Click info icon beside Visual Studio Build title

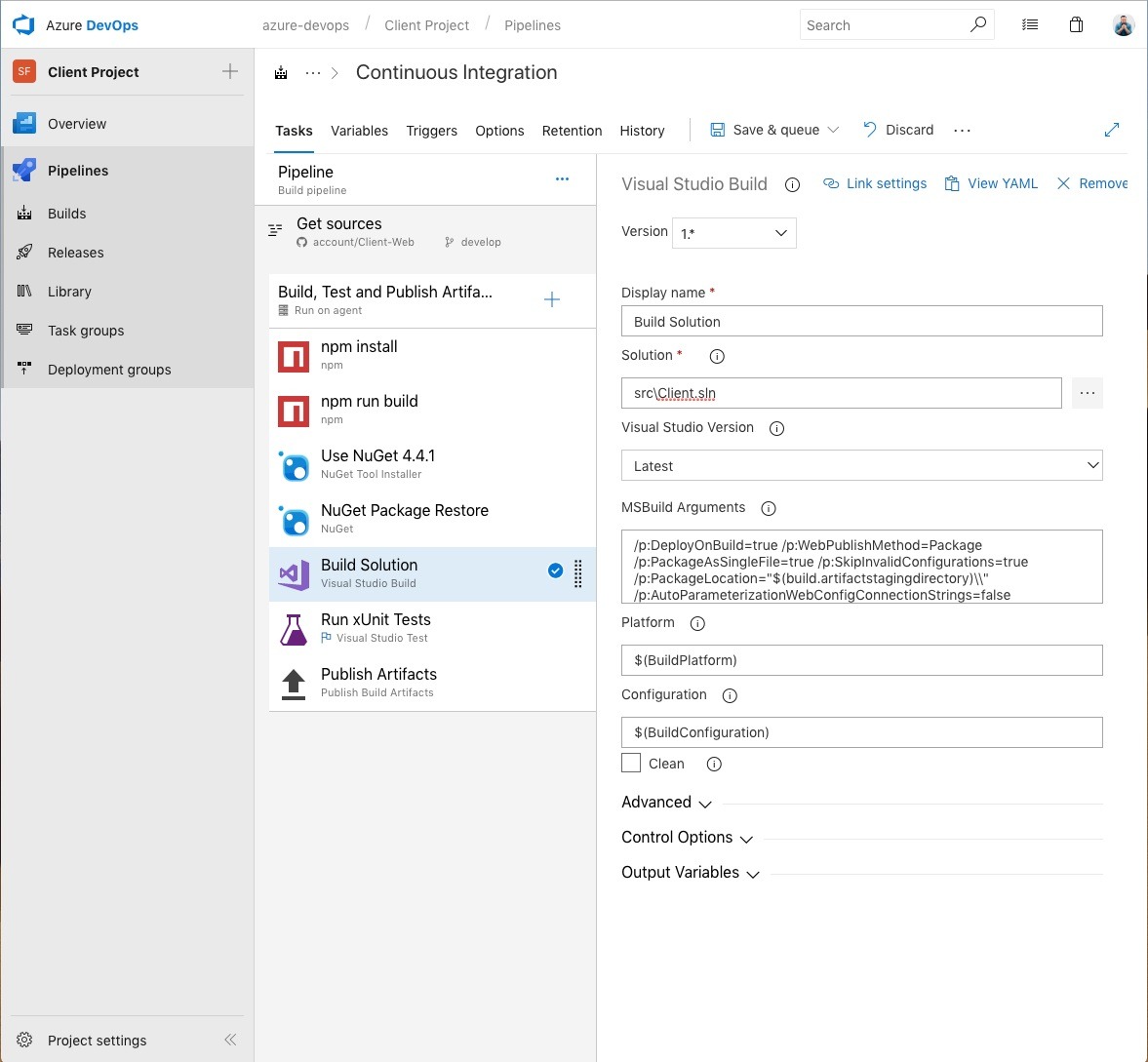792,184
